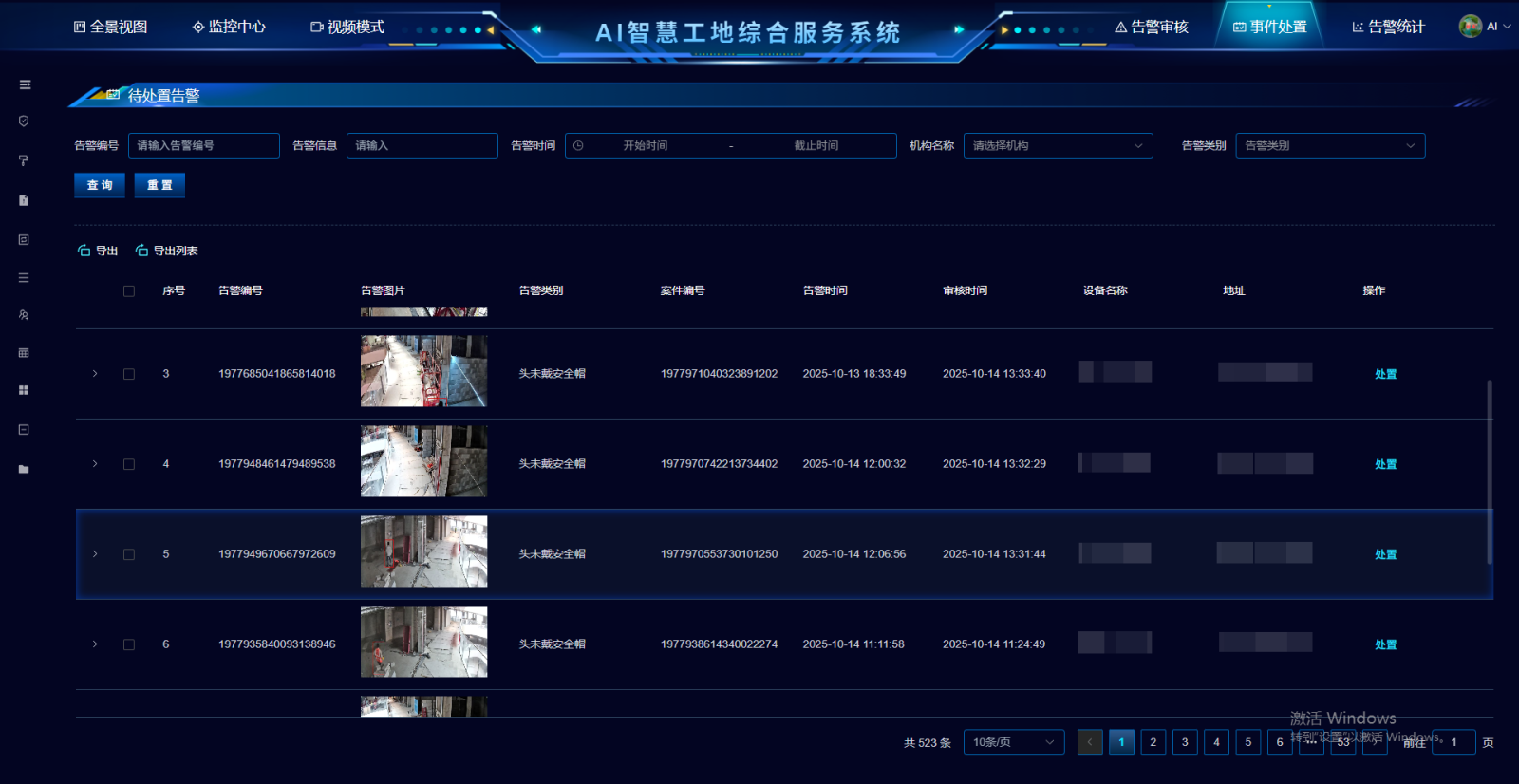Click the 查询 search button
The image size is (1519, 784).
(x=100, y=185)
